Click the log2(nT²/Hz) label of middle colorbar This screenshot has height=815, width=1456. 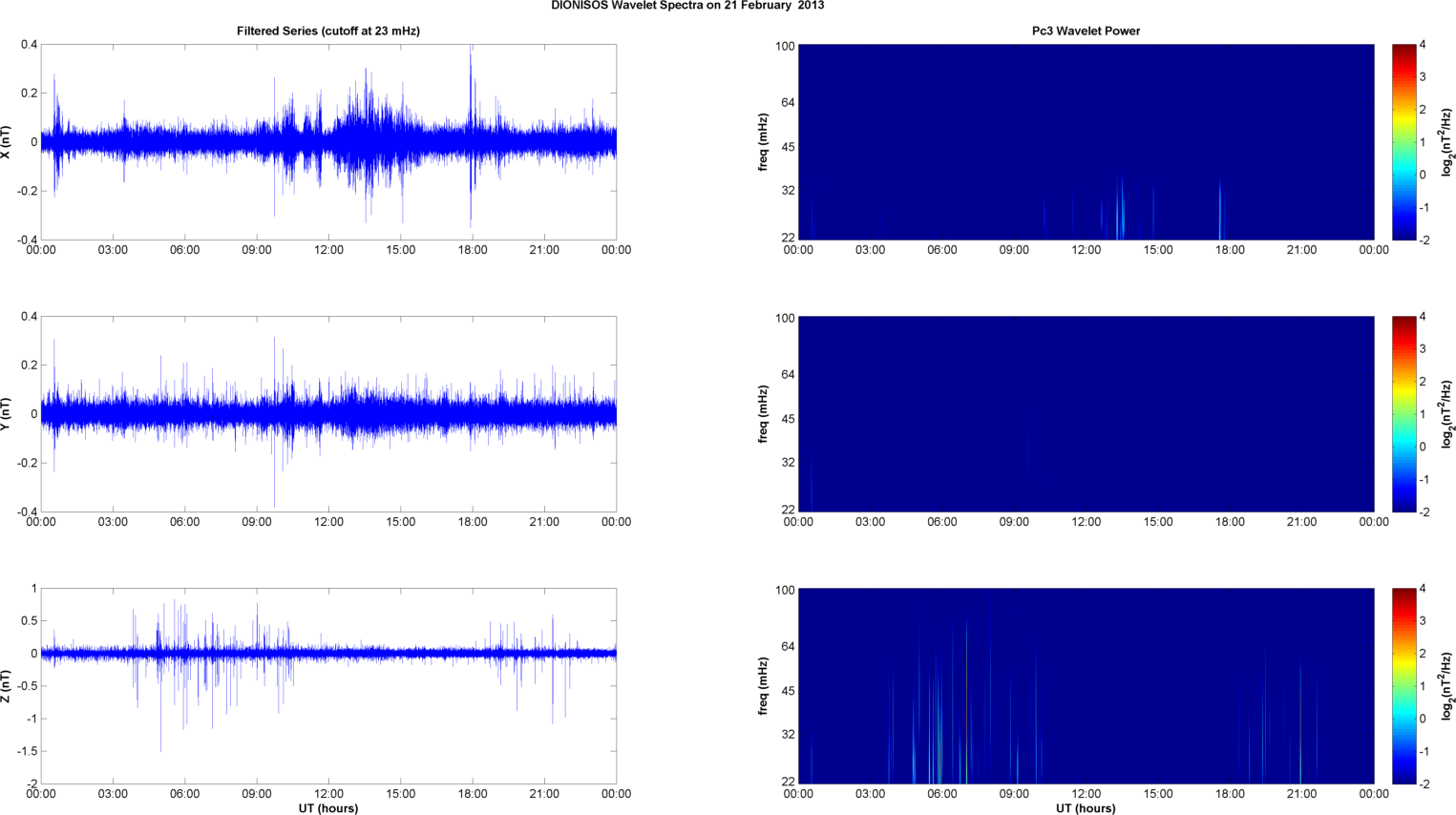[1447, 414]
